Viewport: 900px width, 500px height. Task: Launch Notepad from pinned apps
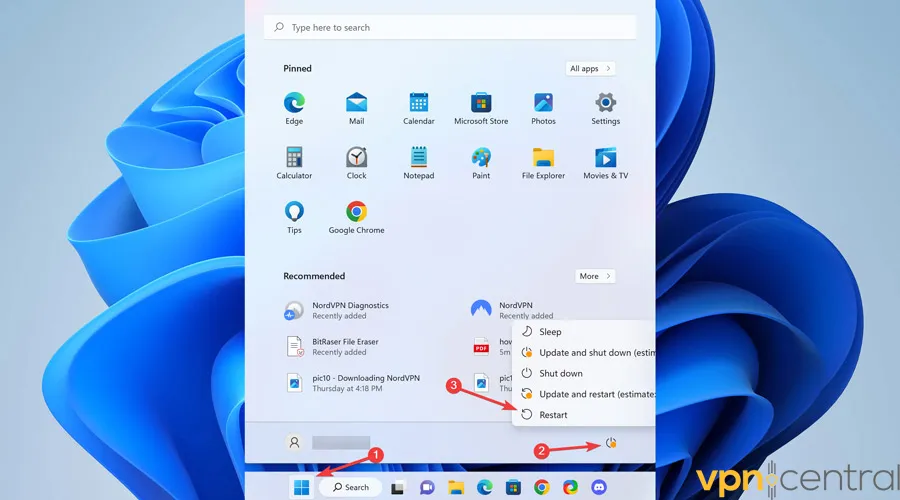coord(418,163)
